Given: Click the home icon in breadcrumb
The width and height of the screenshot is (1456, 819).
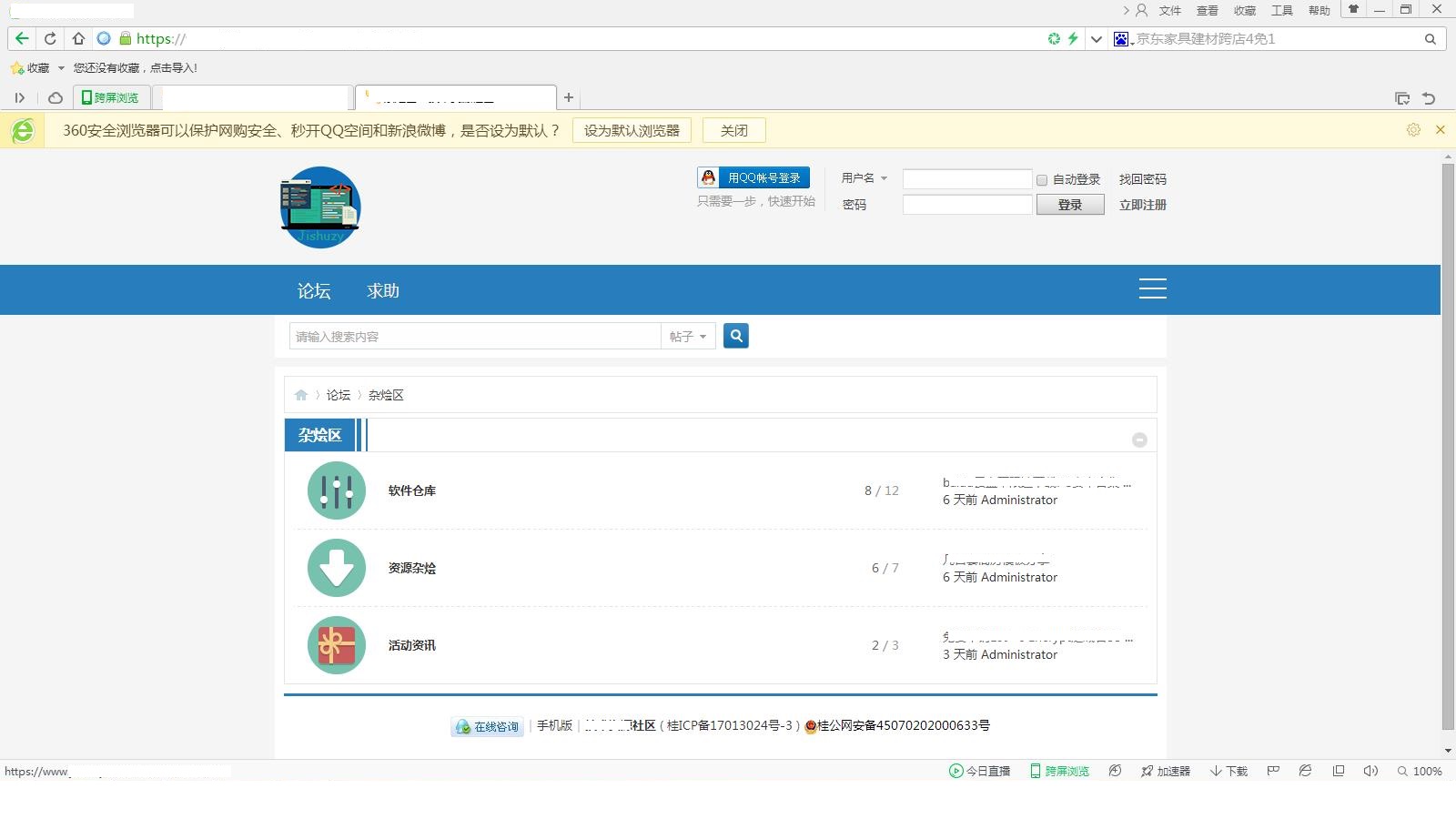Looking at the screenshot, I should coord(301,395).
